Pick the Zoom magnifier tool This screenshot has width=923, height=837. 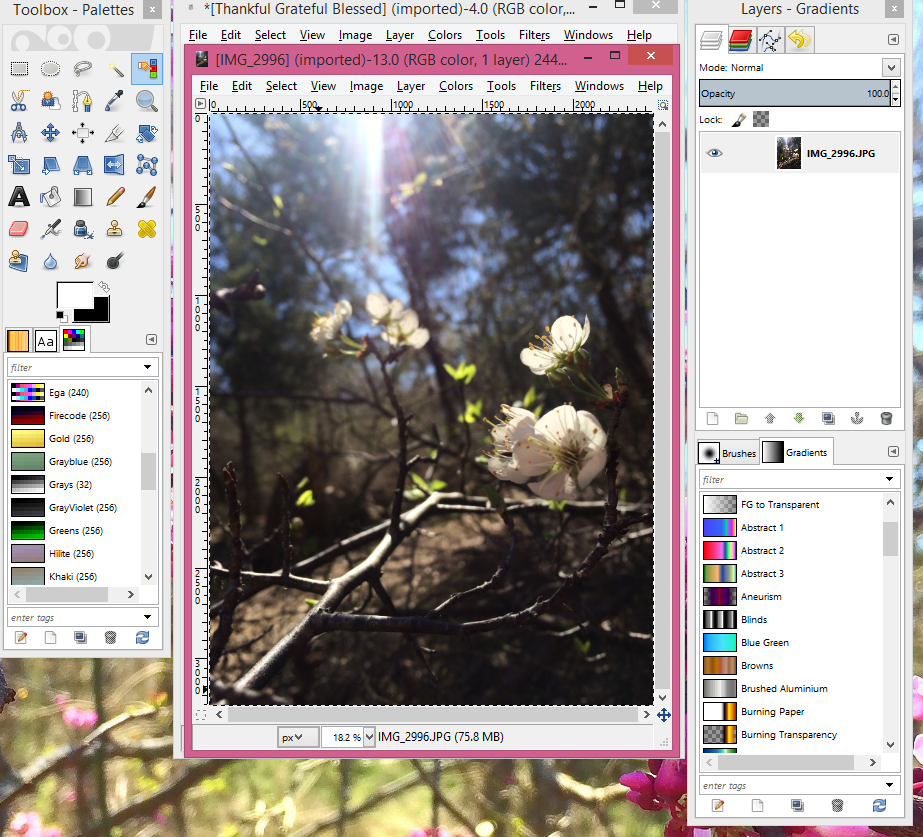(x=147, y=100)
